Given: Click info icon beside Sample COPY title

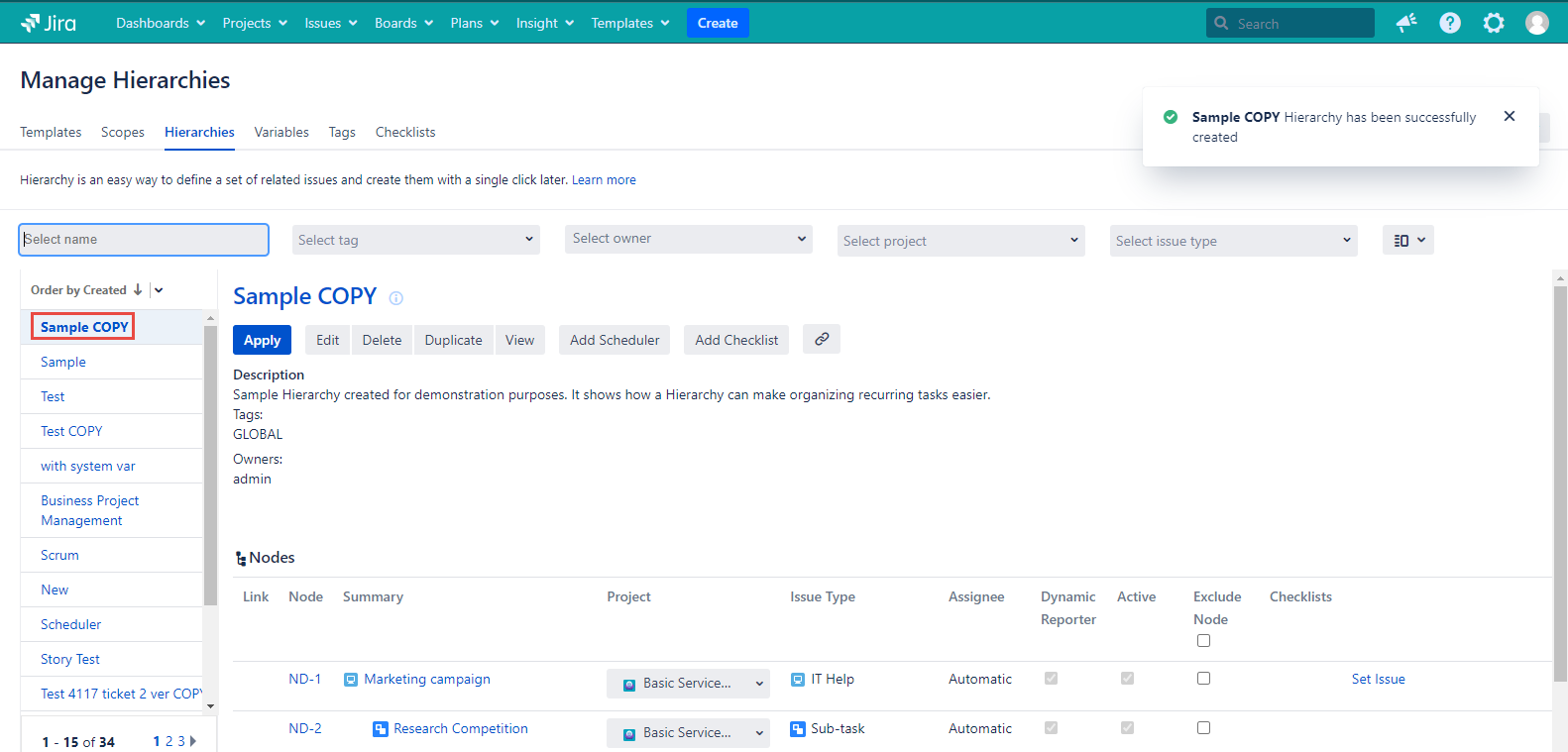Looking at the screenshot, I should (x=396, y=298).
